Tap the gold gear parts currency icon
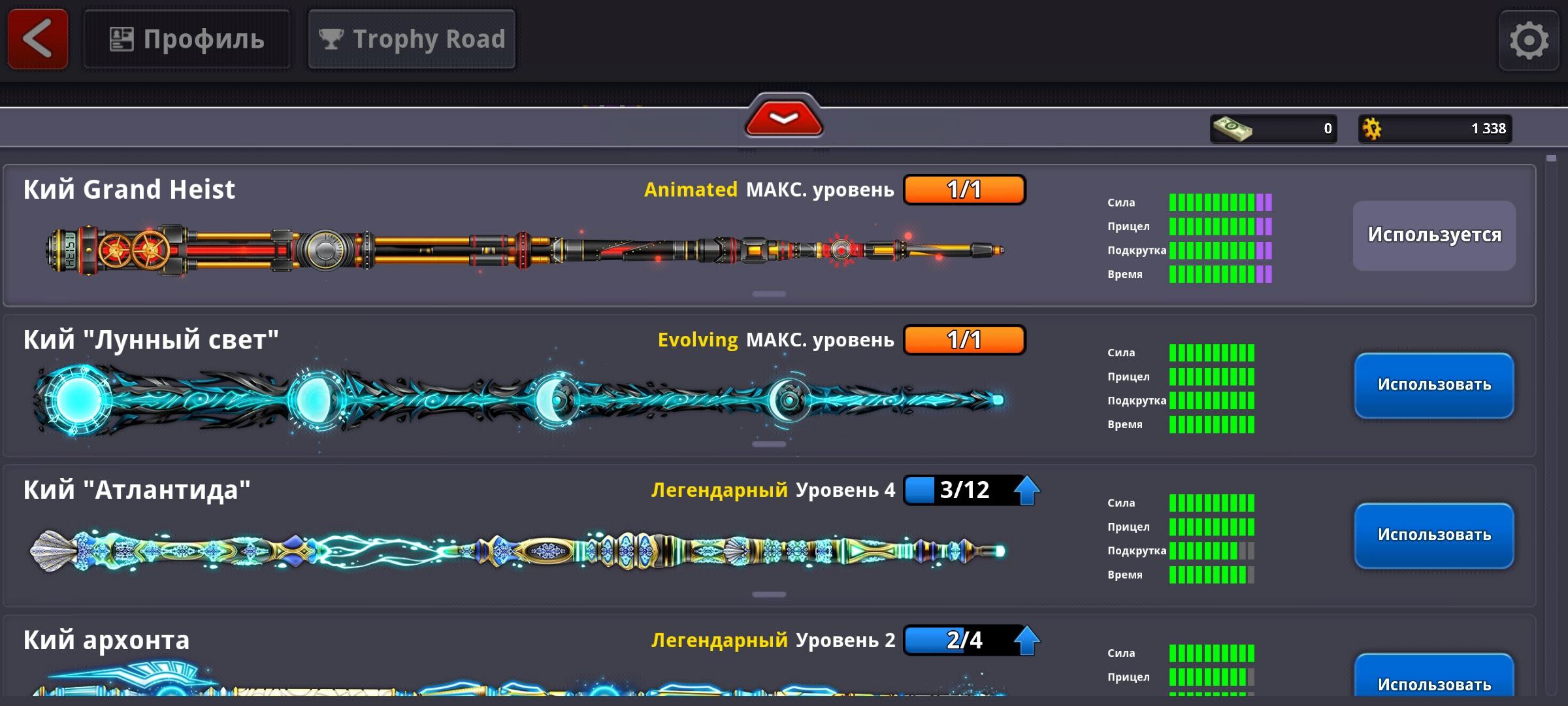1568x706 pixels. (1372, 129)
